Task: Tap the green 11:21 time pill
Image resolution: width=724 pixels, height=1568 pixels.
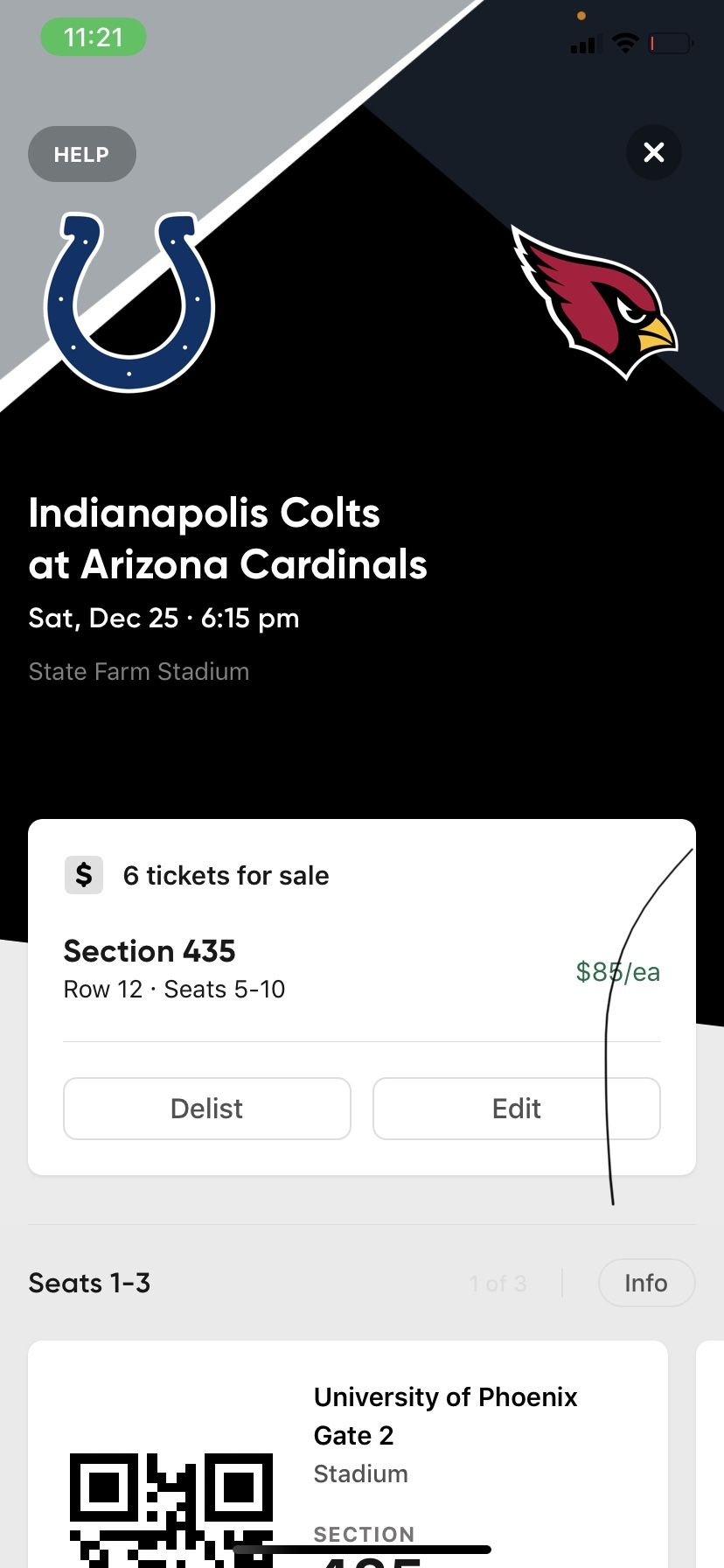Action: point(94,38)
